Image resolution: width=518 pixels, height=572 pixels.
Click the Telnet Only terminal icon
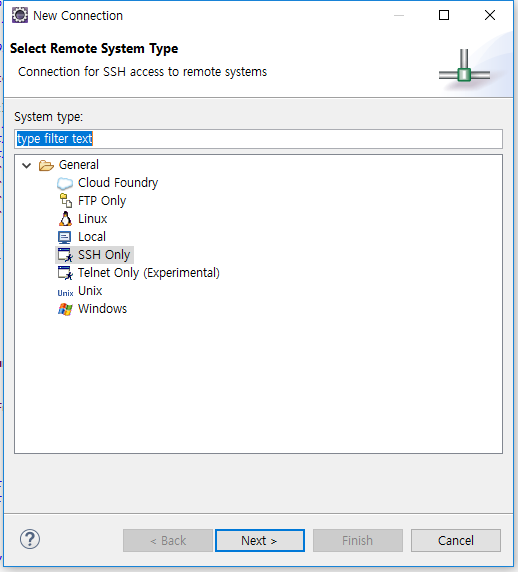pyautogui.click(x=65, y=273)
